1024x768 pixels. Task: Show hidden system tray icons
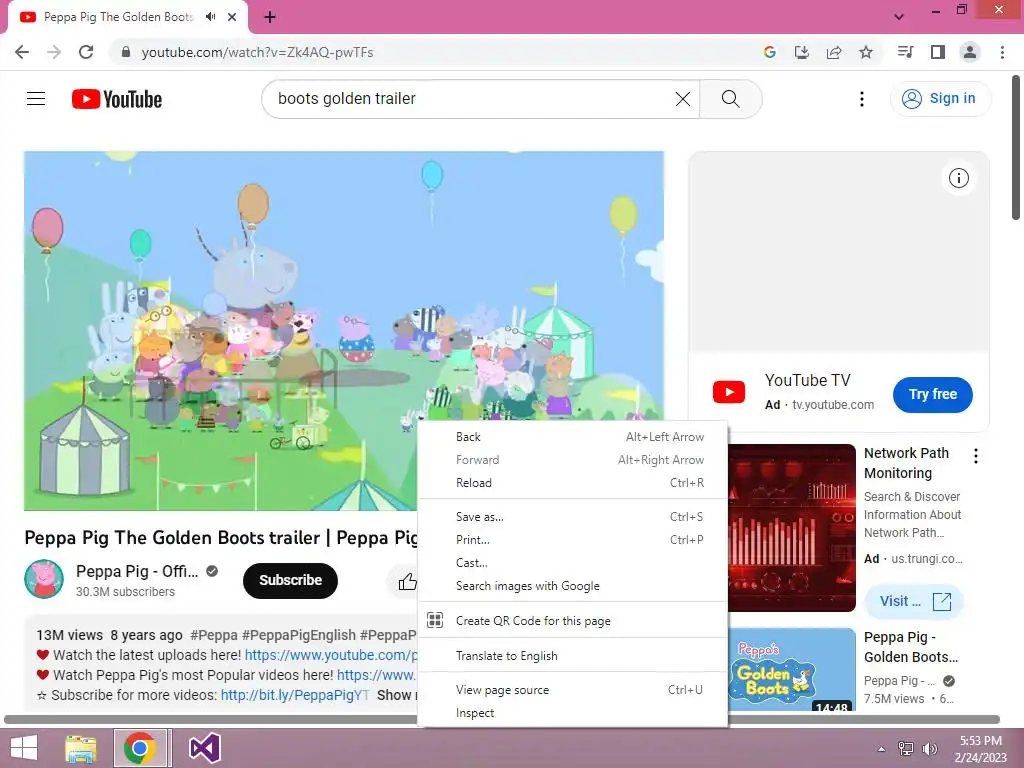point(881,749)
